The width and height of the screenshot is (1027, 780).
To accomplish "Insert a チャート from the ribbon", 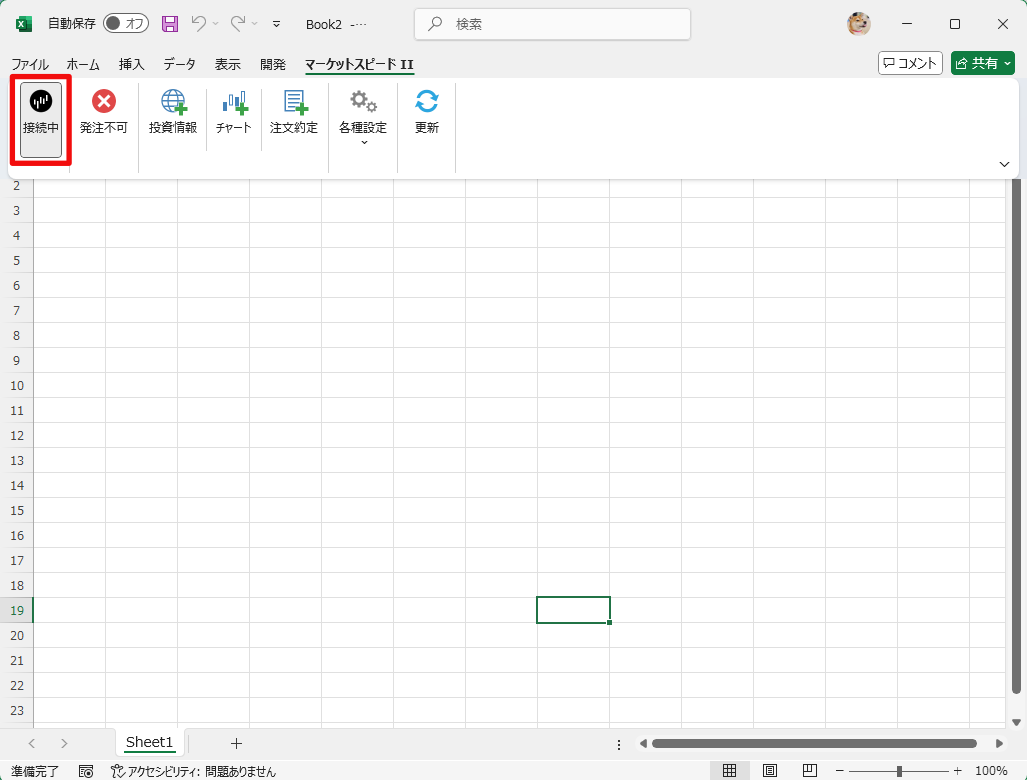I will click(234, 102).
